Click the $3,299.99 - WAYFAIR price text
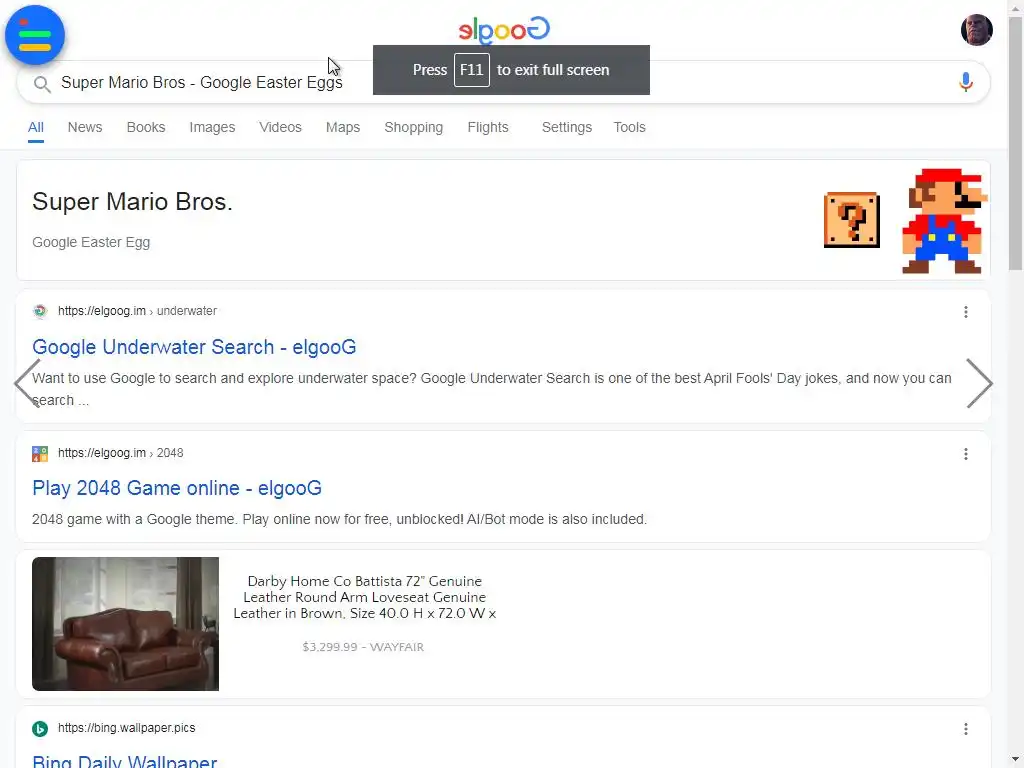Screen dimensions: 1024x768 click(363, 647)
